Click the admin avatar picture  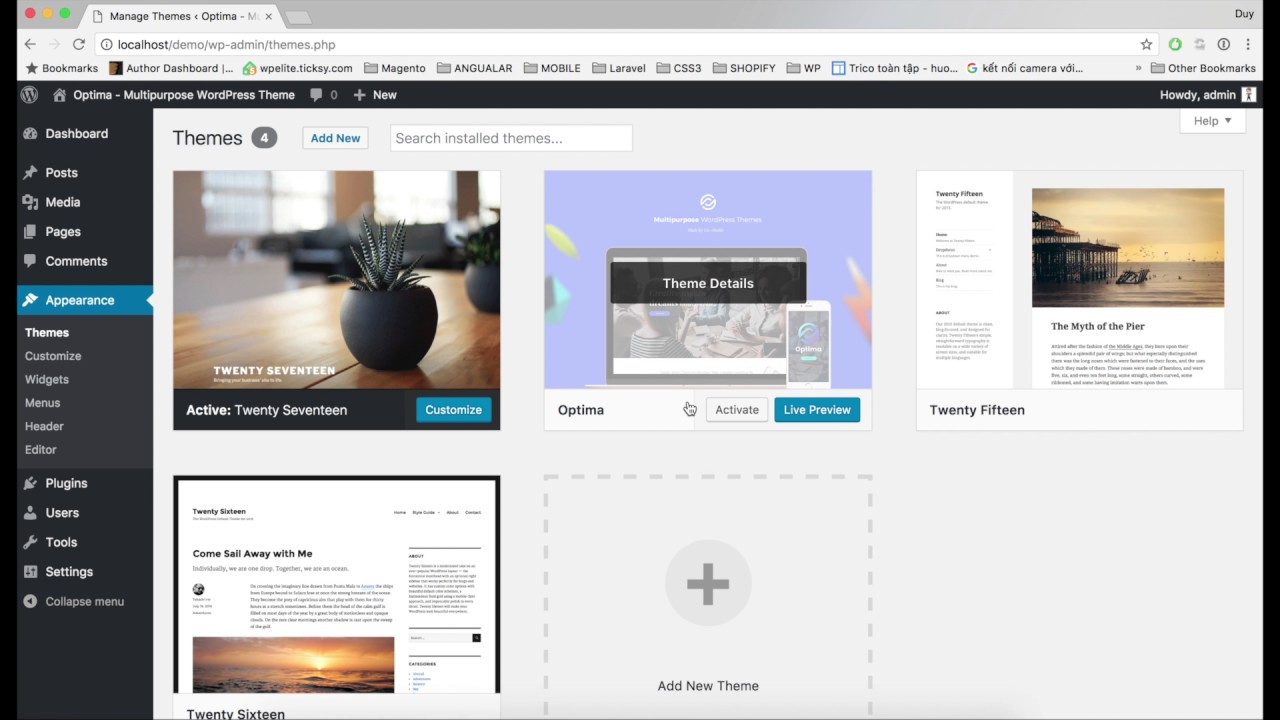(x=1248, y=95)
